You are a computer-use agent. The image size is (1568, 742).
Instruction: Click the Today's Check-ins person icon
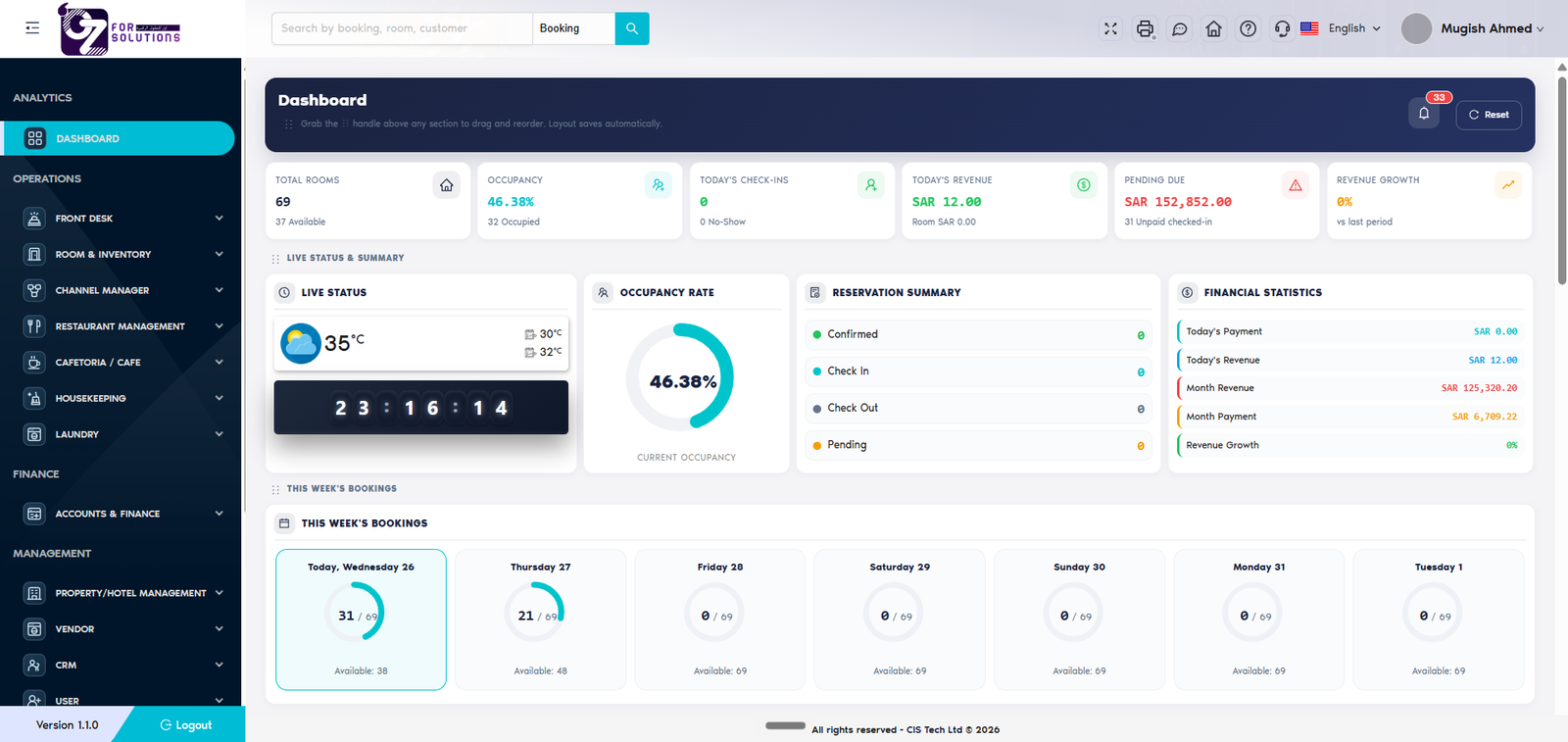[x=870, y=185]
